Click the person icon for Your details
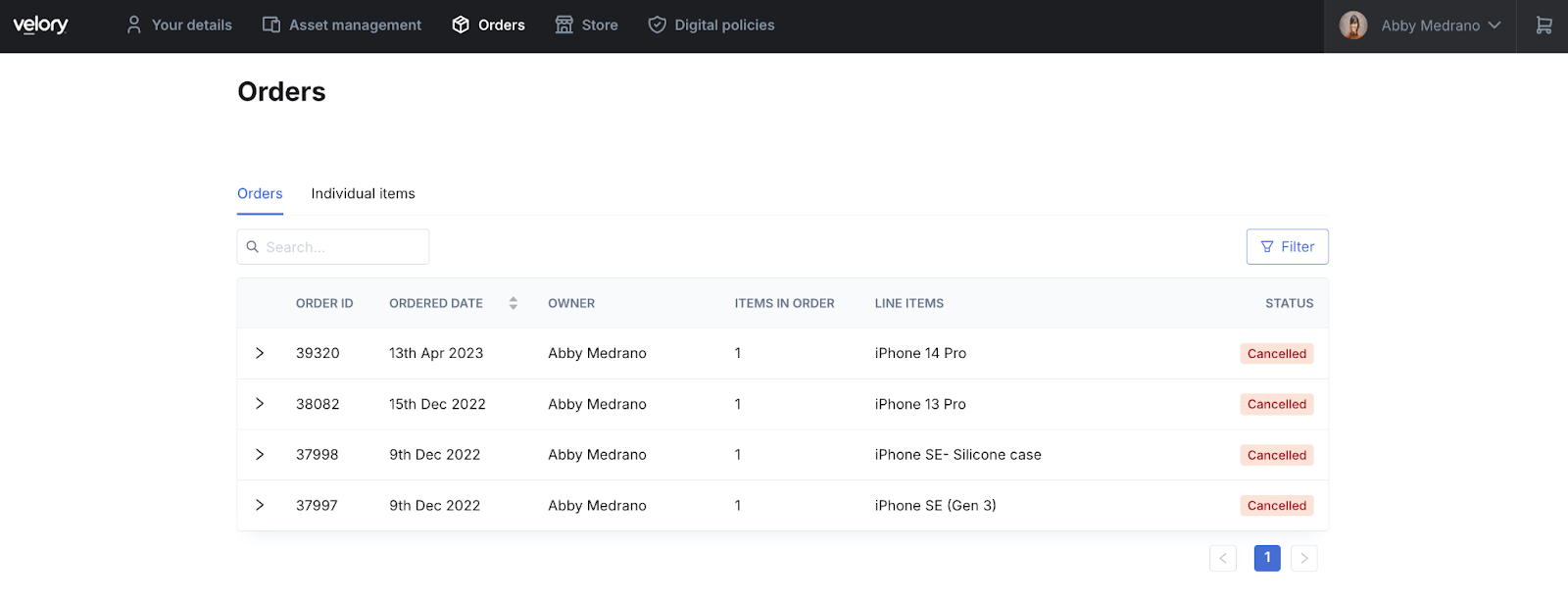Image resolution: width=1568 pixels, height=604 pixels. [x=134, y=25]
